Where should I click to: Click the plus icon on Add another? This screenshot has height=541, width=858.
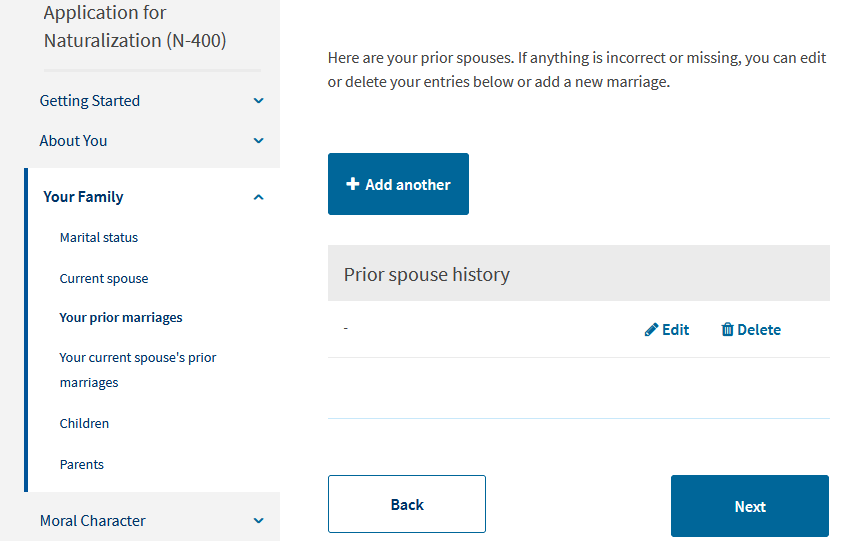pos(352,184)
